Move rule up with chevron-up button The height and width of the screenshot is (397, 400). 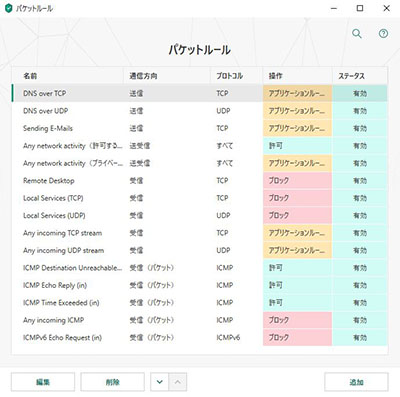point(178,382)
